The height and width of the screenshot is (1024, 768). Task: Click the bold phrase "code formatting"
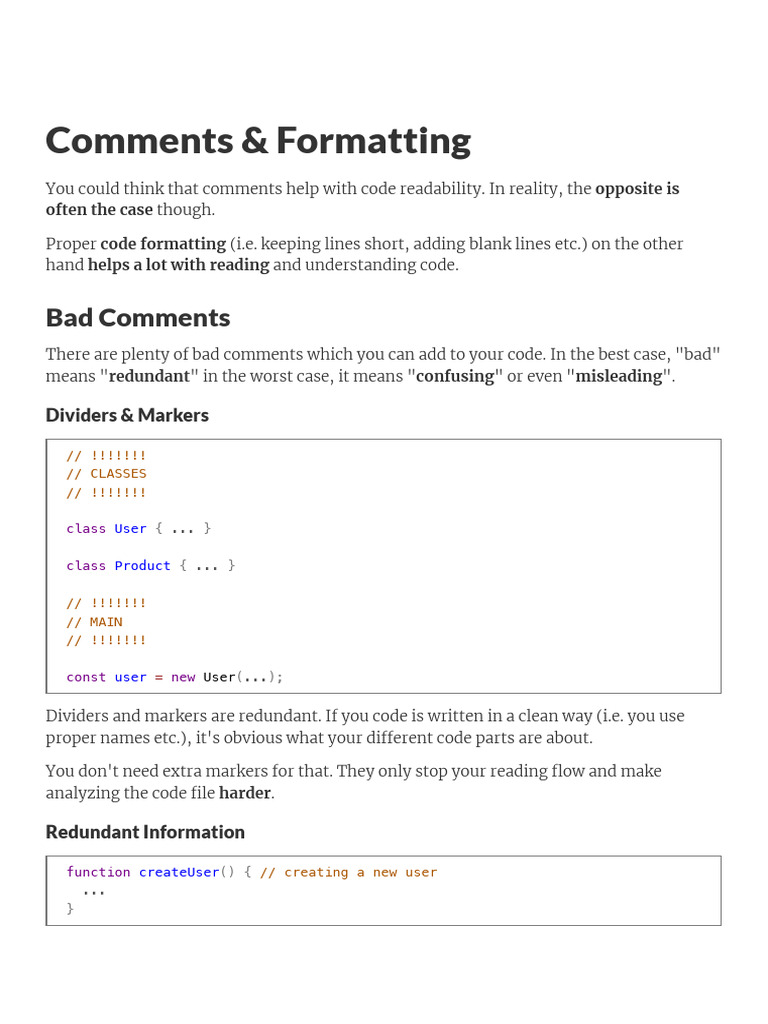[163, 244]
